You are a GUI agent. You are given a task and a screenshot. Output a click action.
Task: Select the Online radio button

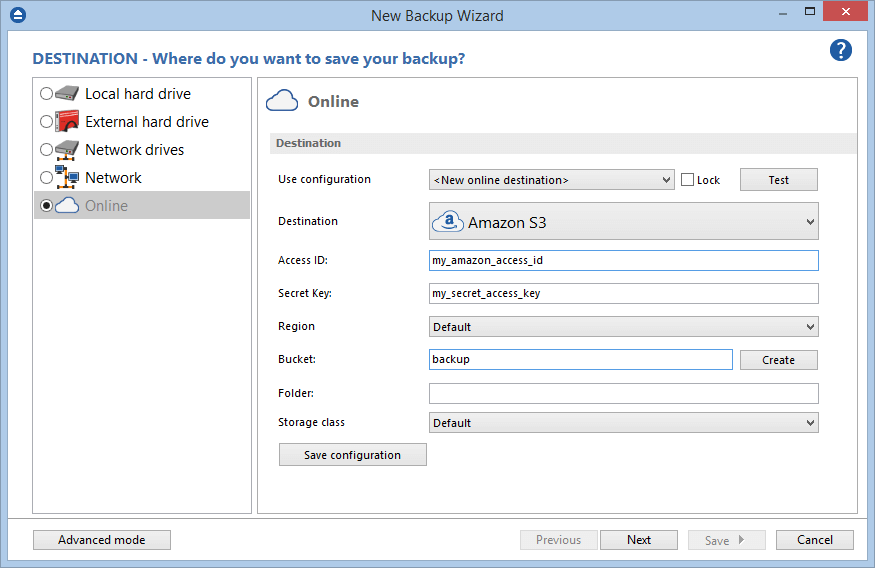[46, 206]
